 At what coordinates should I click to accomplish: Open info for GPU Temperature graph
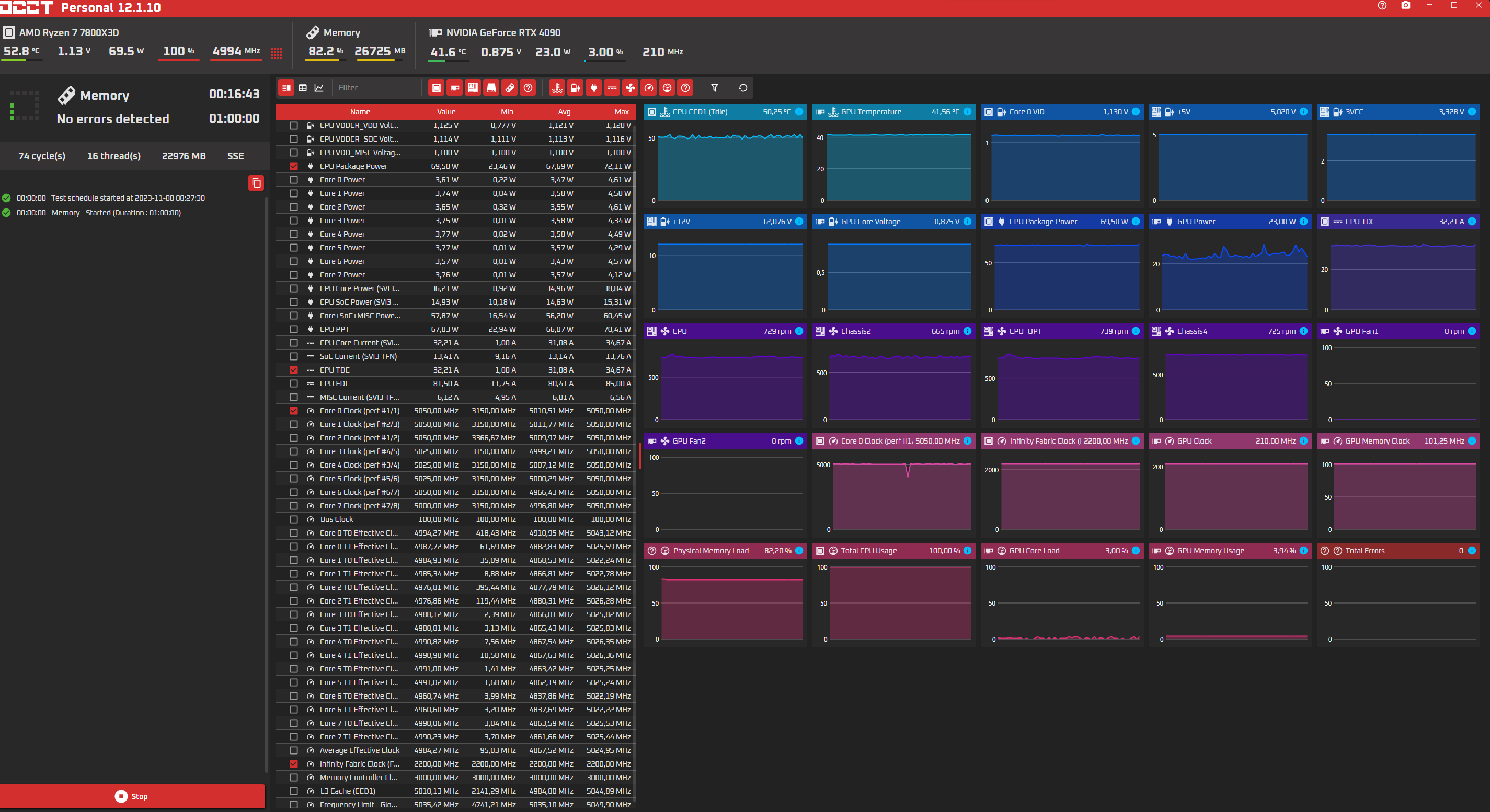tap(967, 111)
